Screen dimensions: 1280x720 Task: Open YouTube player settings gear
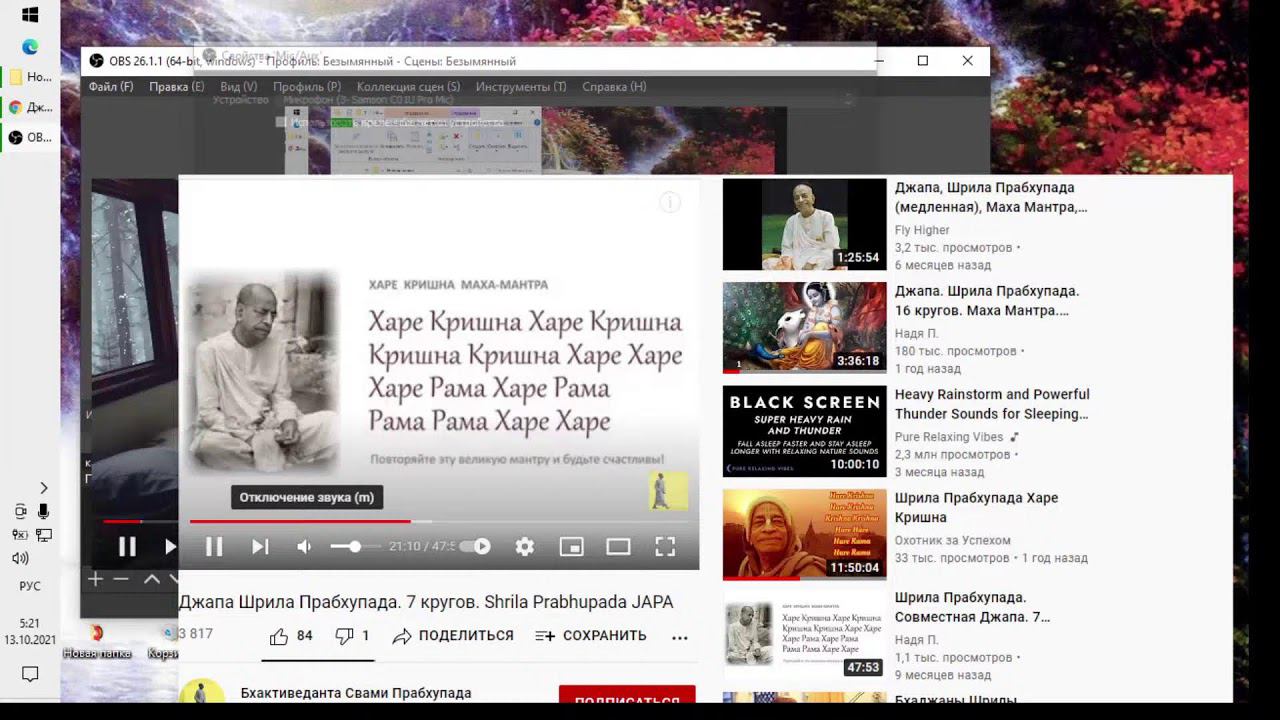524,546
